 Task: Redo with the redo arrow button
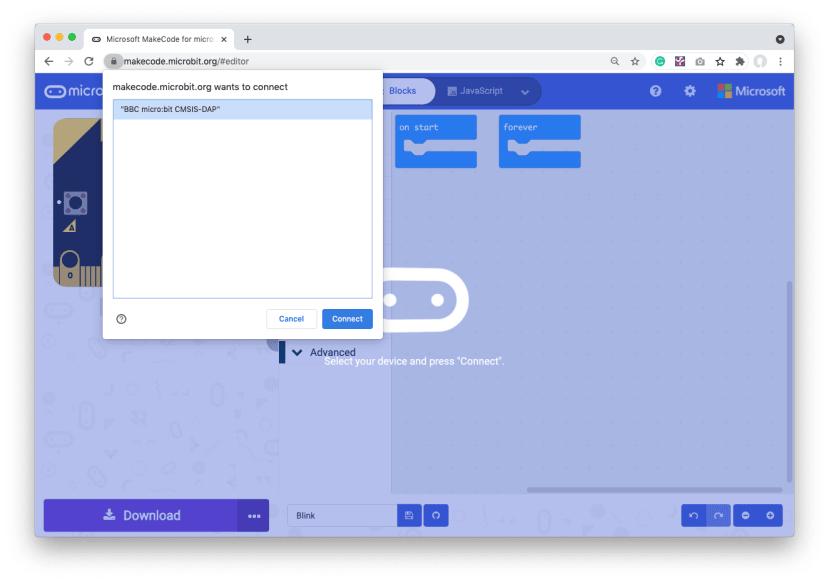click(x=719, y=515)
